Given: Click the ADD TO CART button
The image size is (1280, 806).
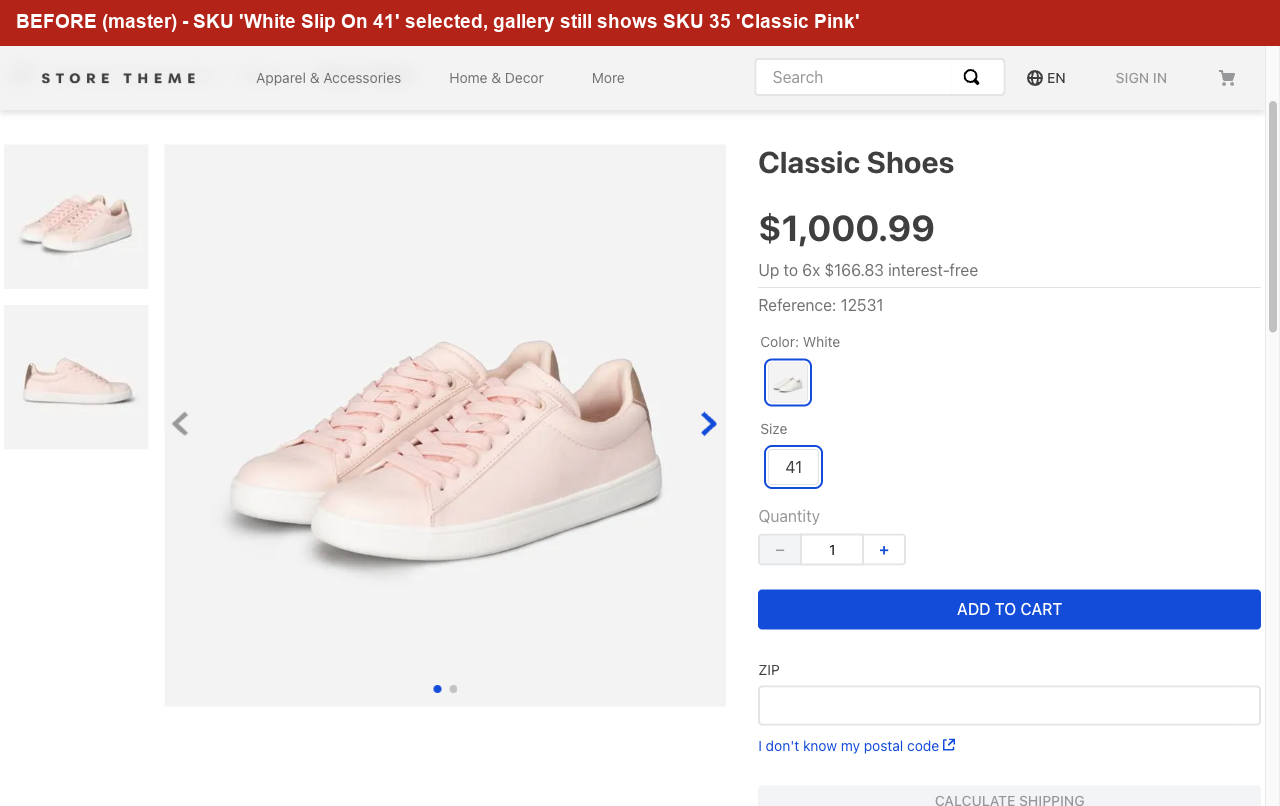Looking at the screenshot, I should 1009,609.
